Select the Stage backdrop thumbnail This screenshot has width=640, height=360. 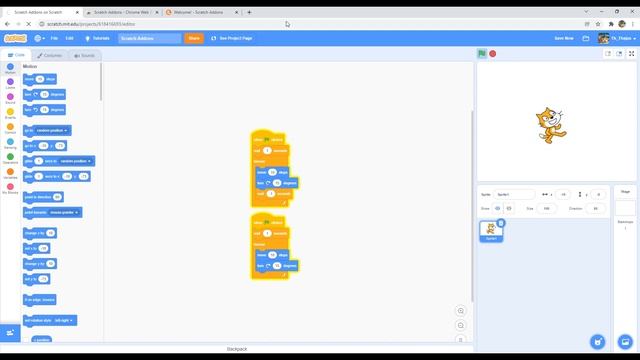point(625,208)
